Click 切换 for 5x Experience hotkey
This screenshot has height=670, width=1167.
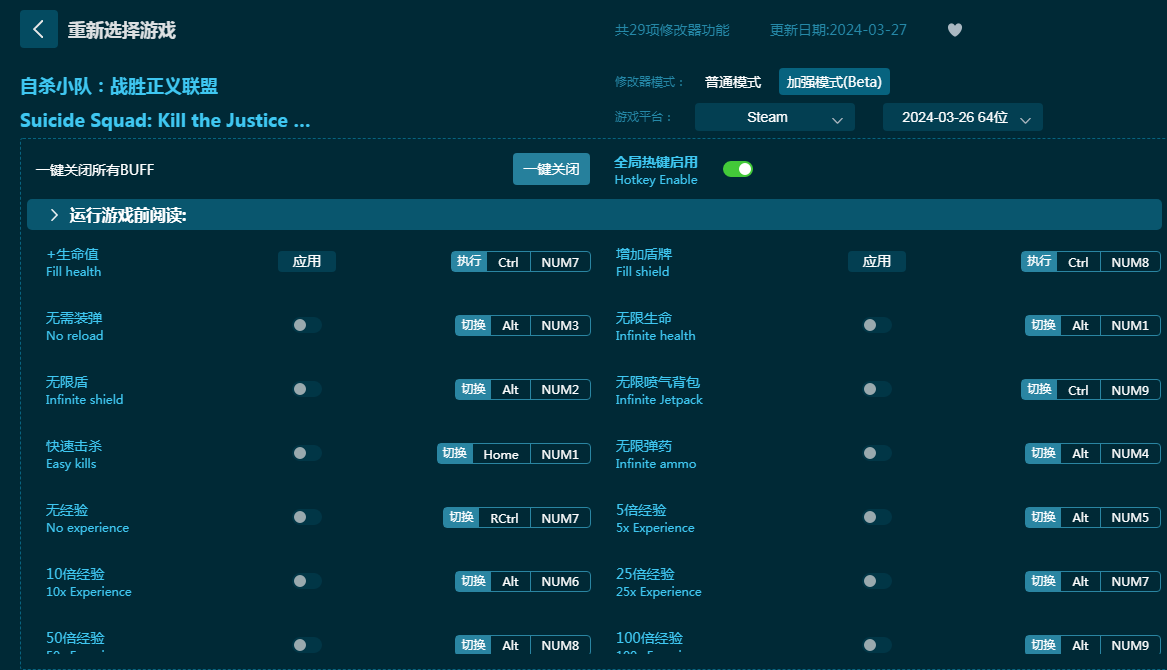pyautogui.click(x=1043, y=517)
